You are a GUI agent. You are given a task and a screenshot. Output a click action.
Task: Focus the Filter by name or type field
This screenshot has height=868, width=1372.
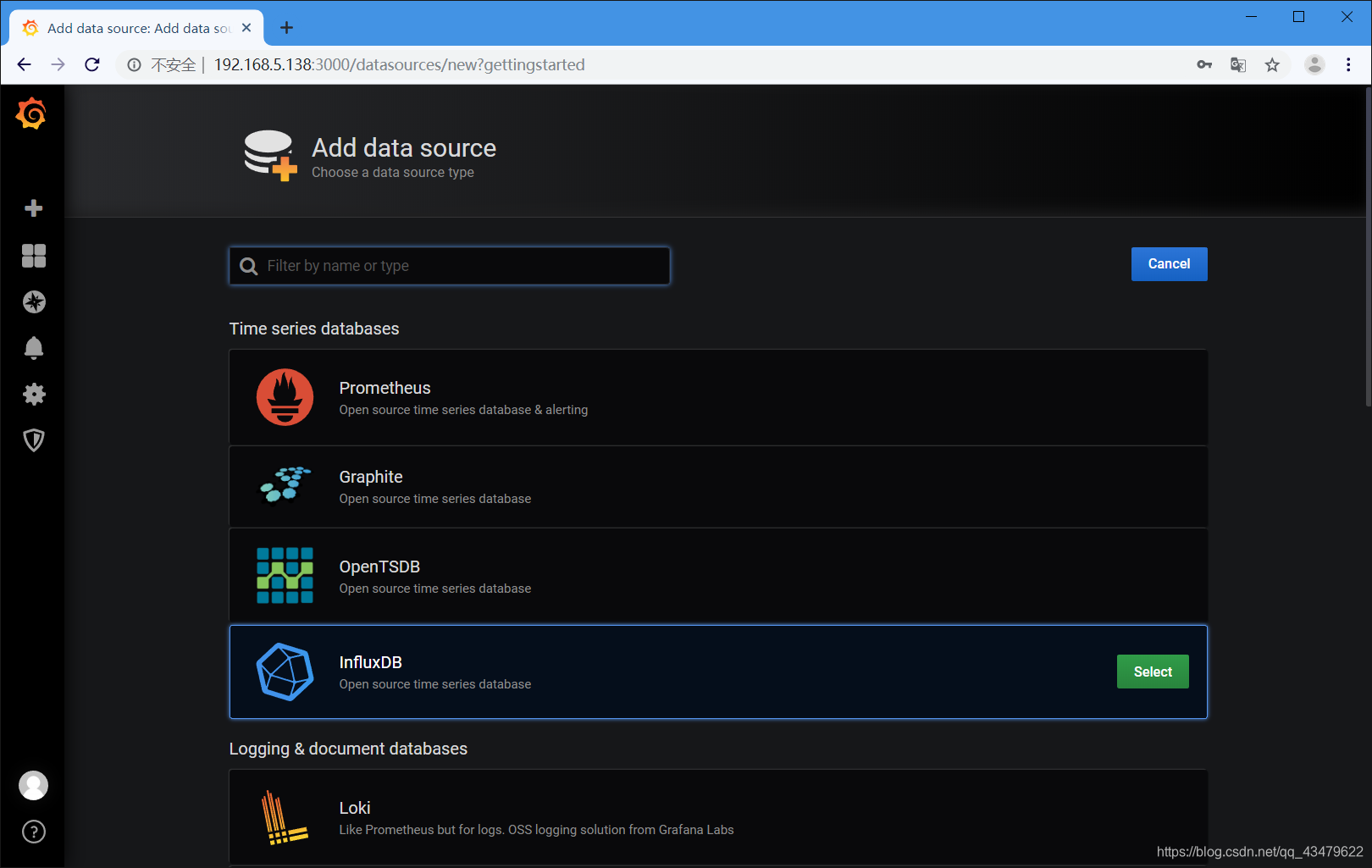coord(450,266)
